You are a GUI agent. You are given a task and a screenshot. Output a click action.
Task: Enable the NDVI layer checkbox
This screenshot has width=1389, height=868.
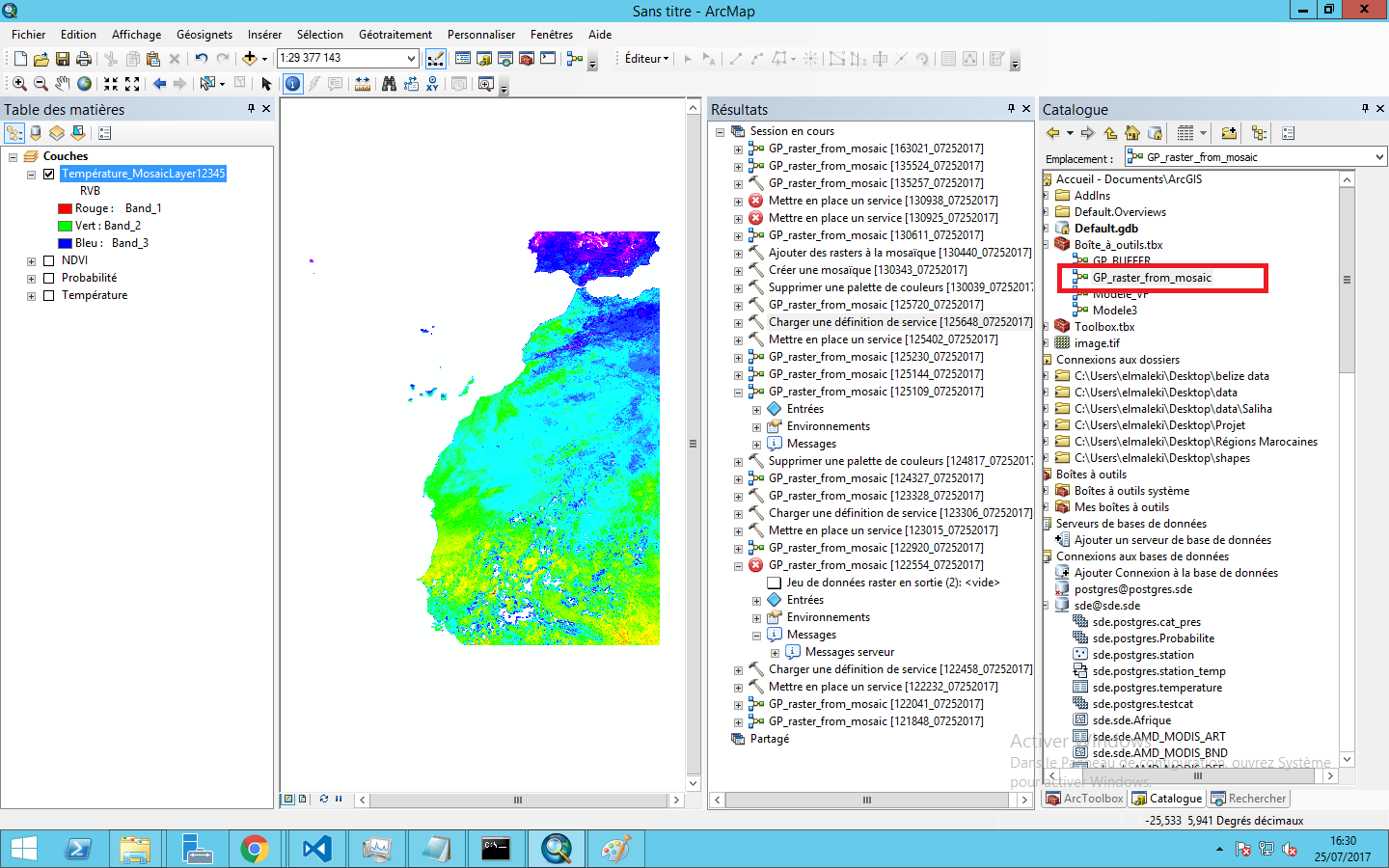(x=48, y=260)
